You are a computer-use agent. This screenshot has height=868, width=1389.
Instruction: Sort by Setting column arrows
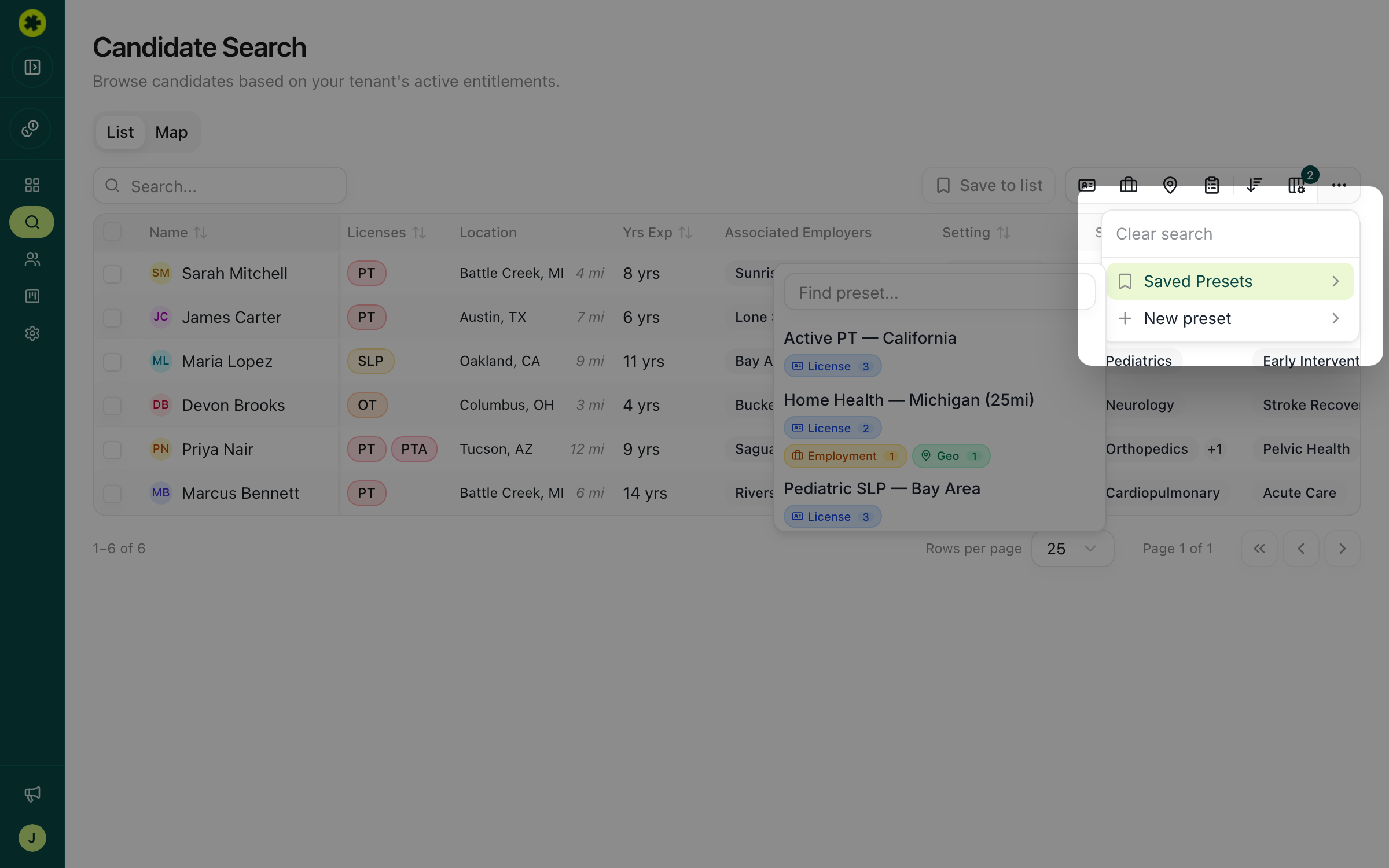(1004, 233)
